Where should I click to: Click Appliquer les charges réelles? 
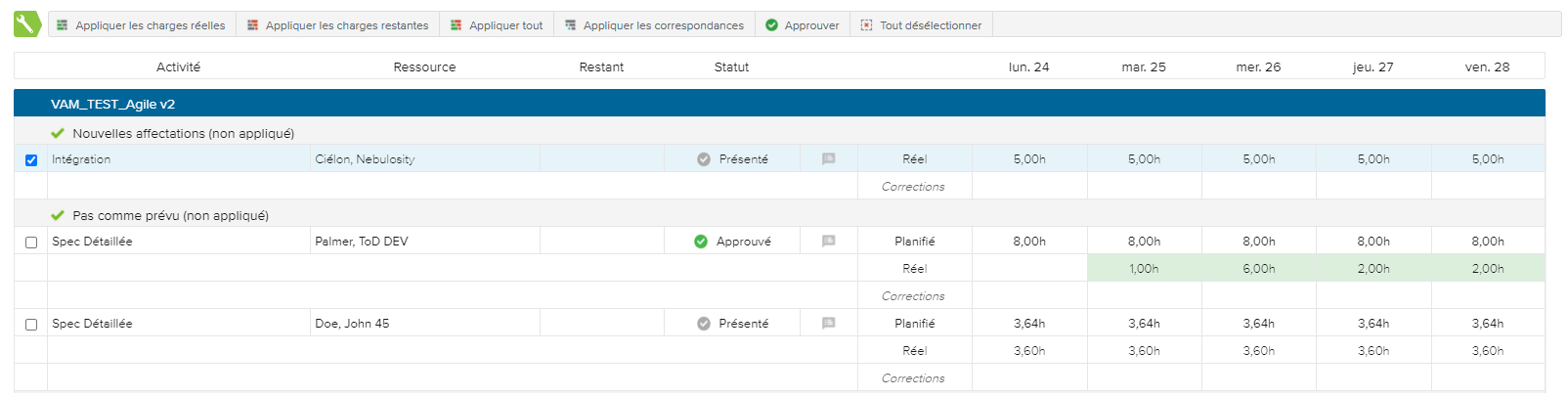click(141, 25)
